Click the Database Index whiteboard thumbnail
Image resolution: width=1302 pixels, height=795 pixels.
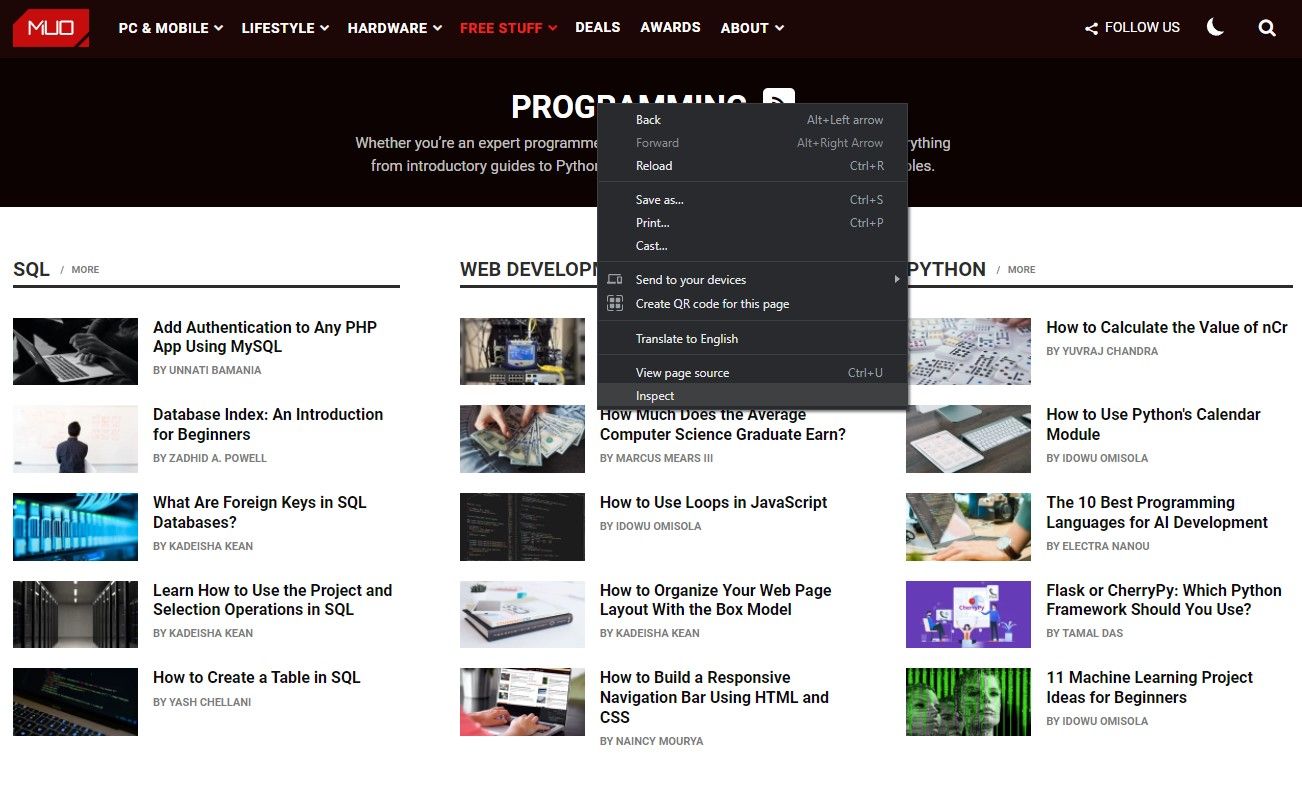pos(75,439)
